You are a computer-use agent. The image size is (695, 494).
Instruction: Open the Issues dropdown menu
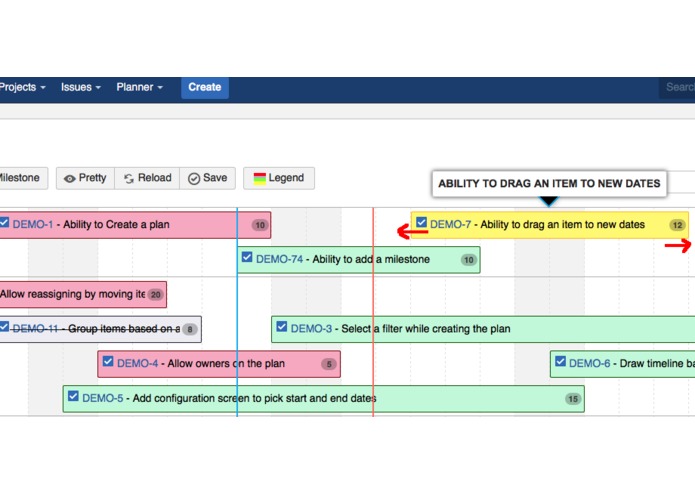click(81, 87)
